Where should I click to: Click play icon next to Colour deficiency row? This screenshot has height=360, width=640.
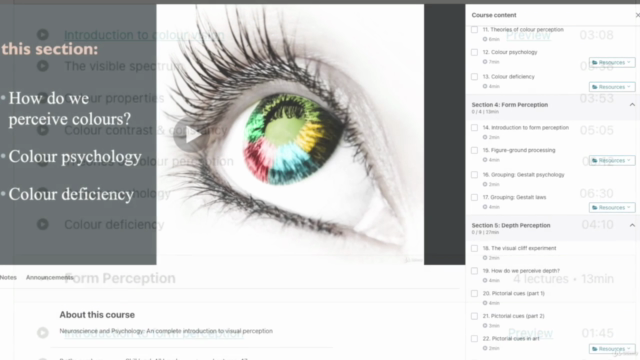click(43, 224)
